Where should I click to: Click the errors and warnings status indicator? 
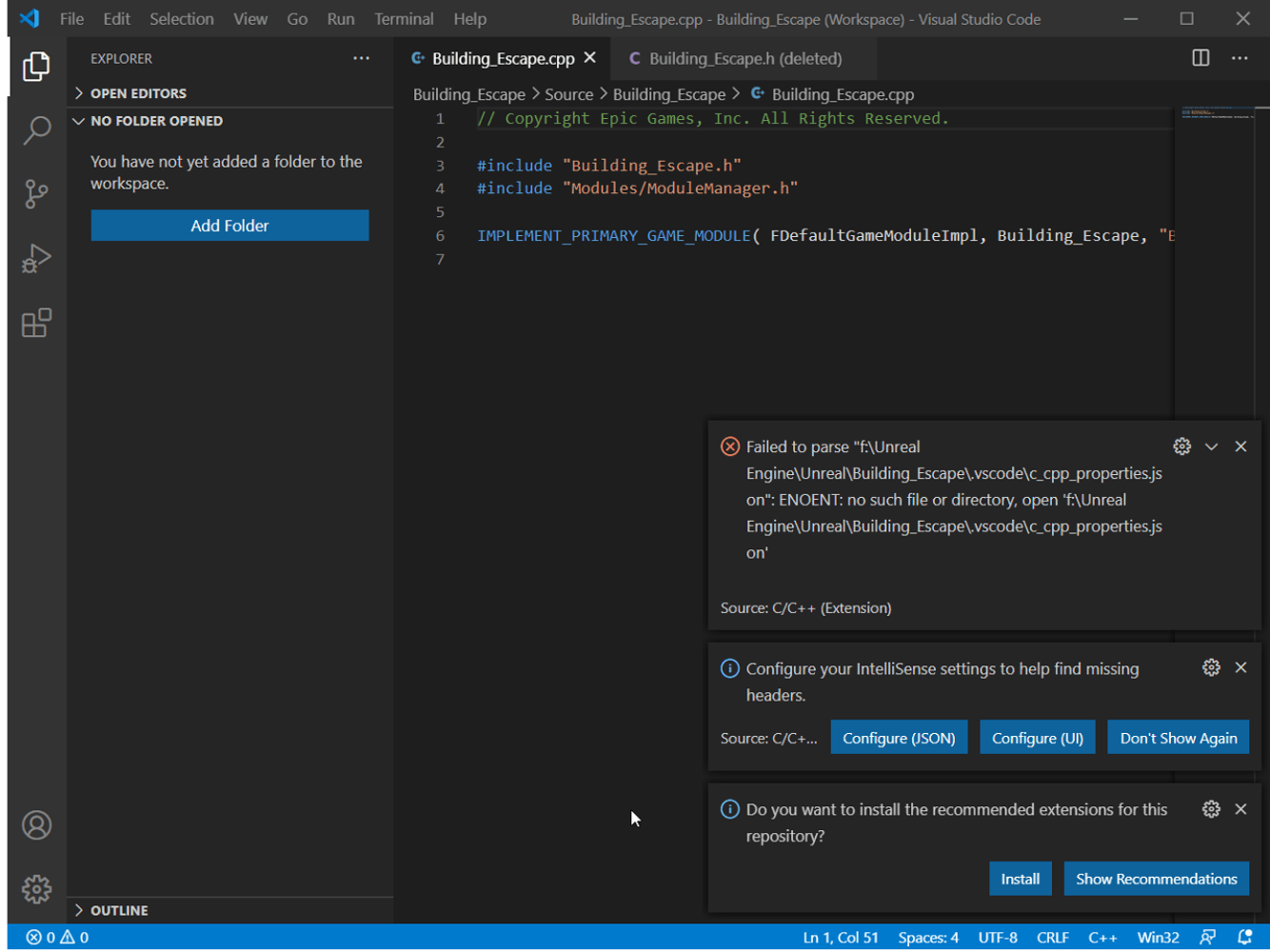click(57, 938)
